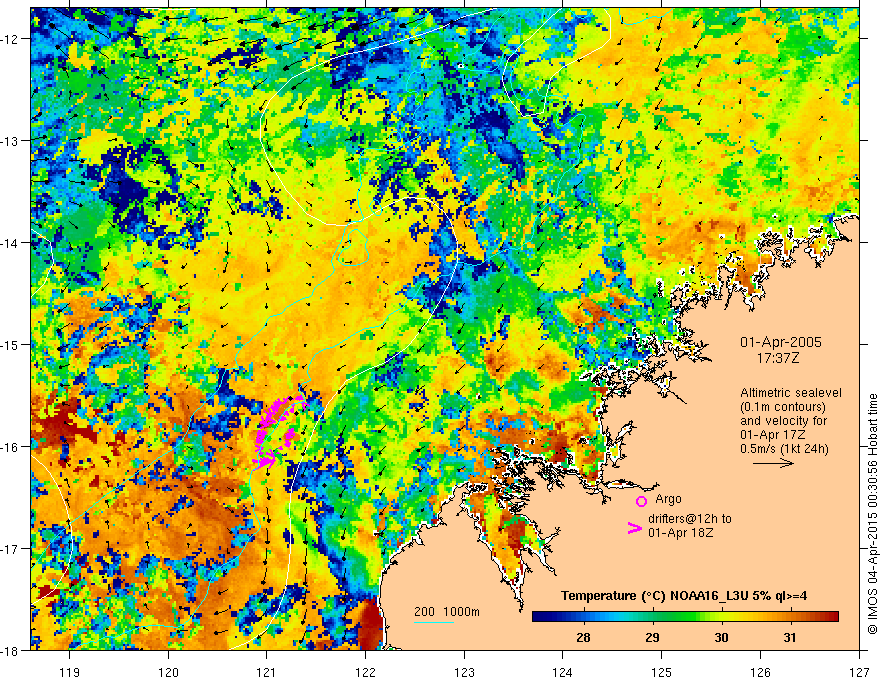Screen dimensions: 880x680
Task: Click longitude axis label '119'
Action: [70, 672]
